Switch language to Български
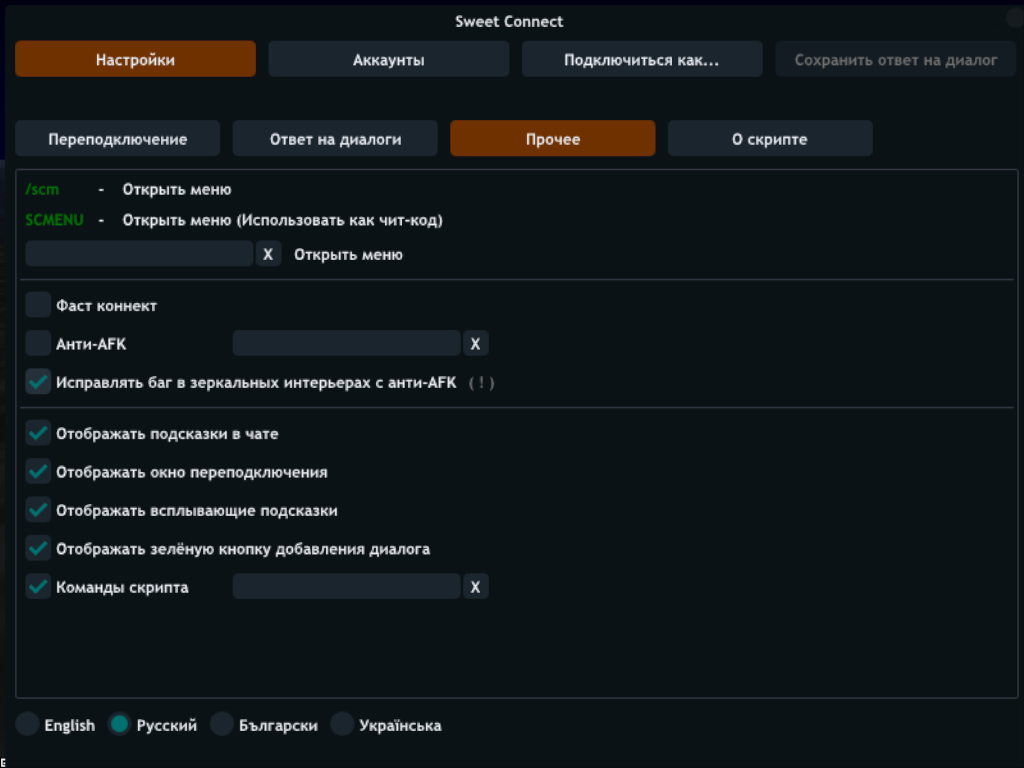1024x768 pixels. coord(222,725)
